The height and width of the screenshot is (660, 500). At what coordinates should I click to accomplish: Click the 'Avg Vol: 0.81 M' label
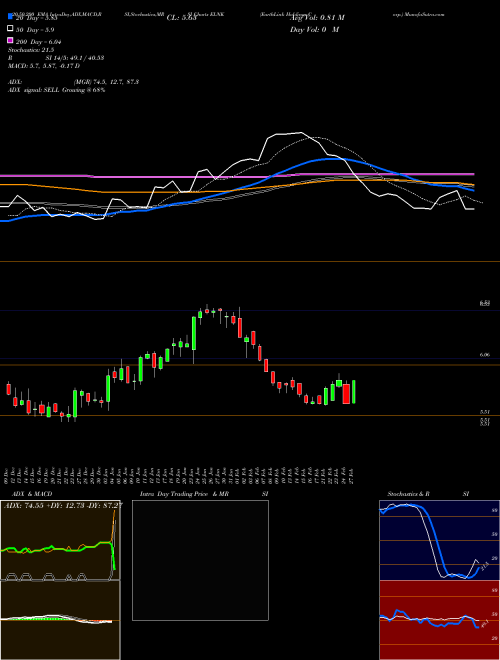[x=317, y=18]
